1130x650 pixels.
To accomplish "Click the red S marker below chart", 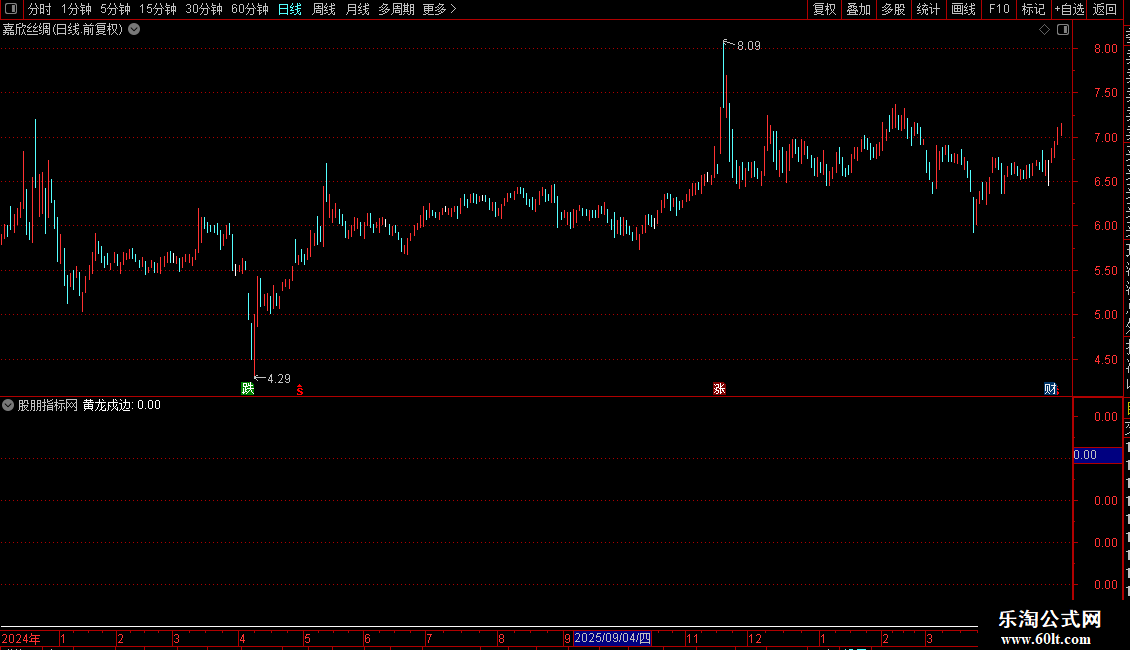I will point(300,390).
